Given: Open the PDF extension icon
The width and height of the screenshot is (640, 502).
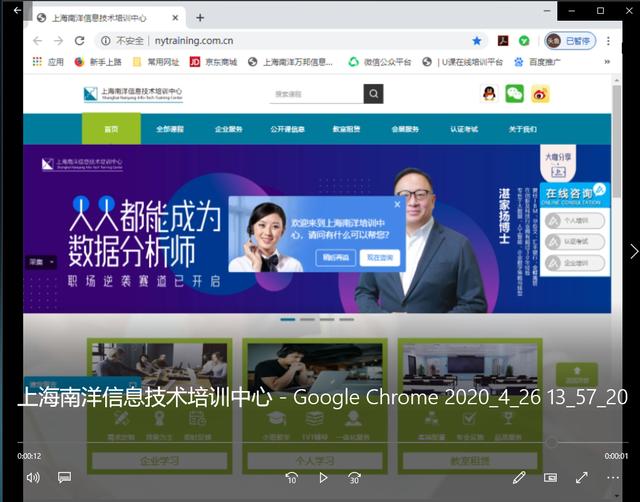Looking at the screenshot, I should pyautogui.click(x=502, y=40).
